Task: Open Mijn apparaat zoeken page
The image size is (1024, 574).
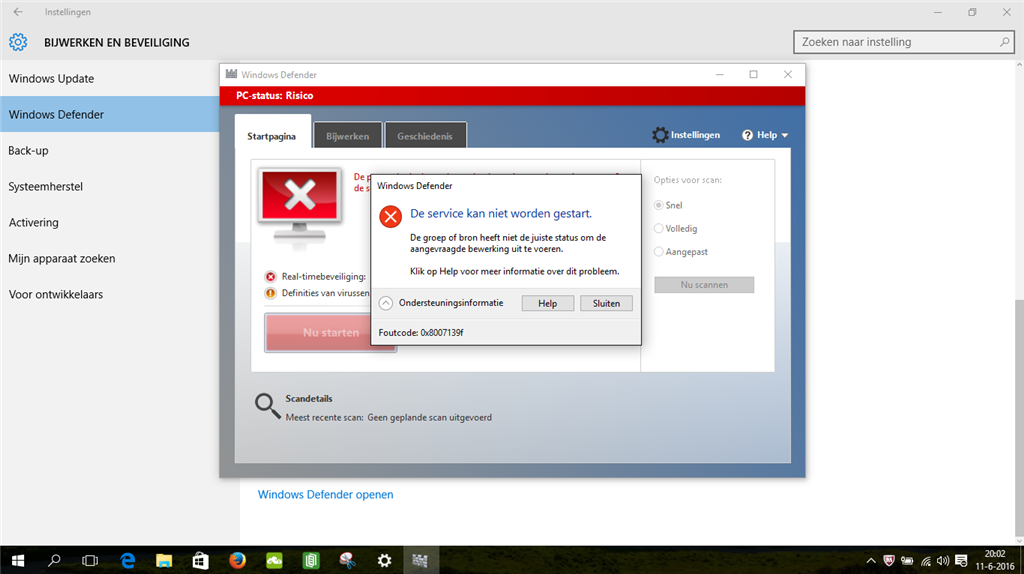Action: [110, 258]
